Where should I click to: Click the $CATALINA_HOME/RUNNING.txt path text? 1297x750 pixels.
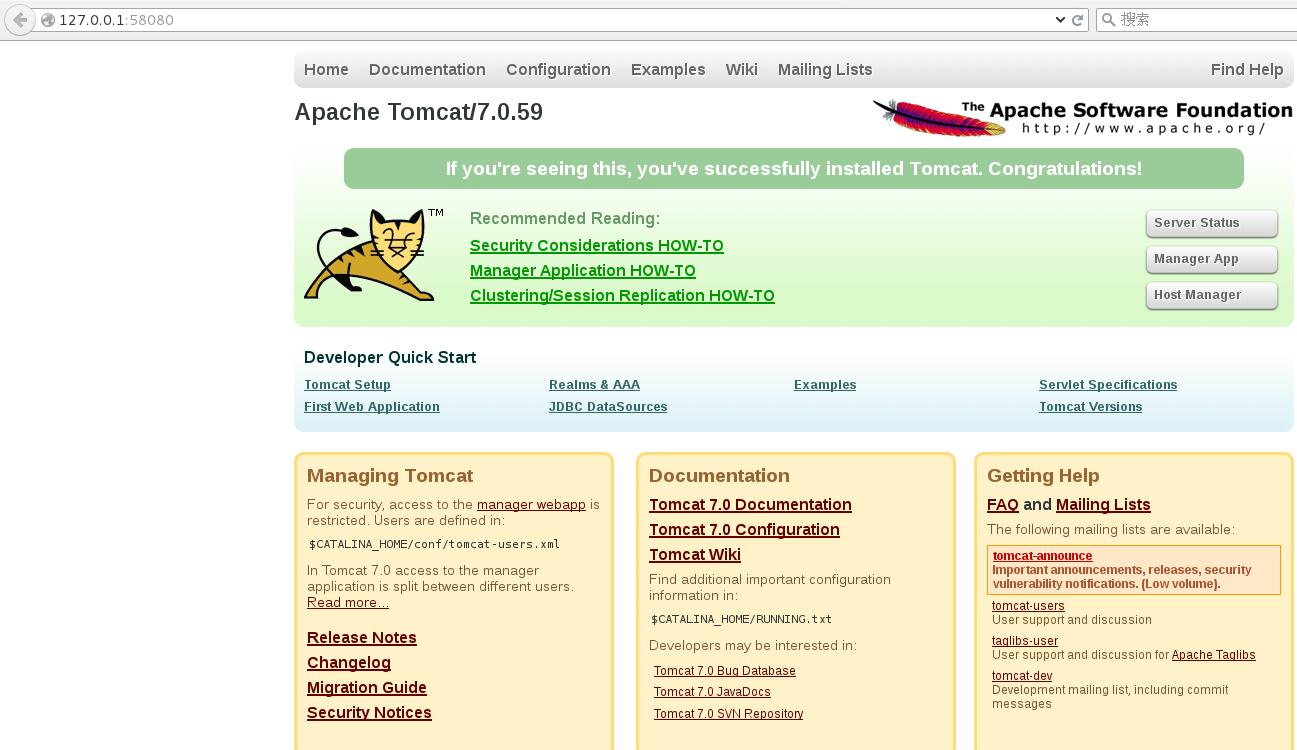pyautogui.click(x=741, y=619)
